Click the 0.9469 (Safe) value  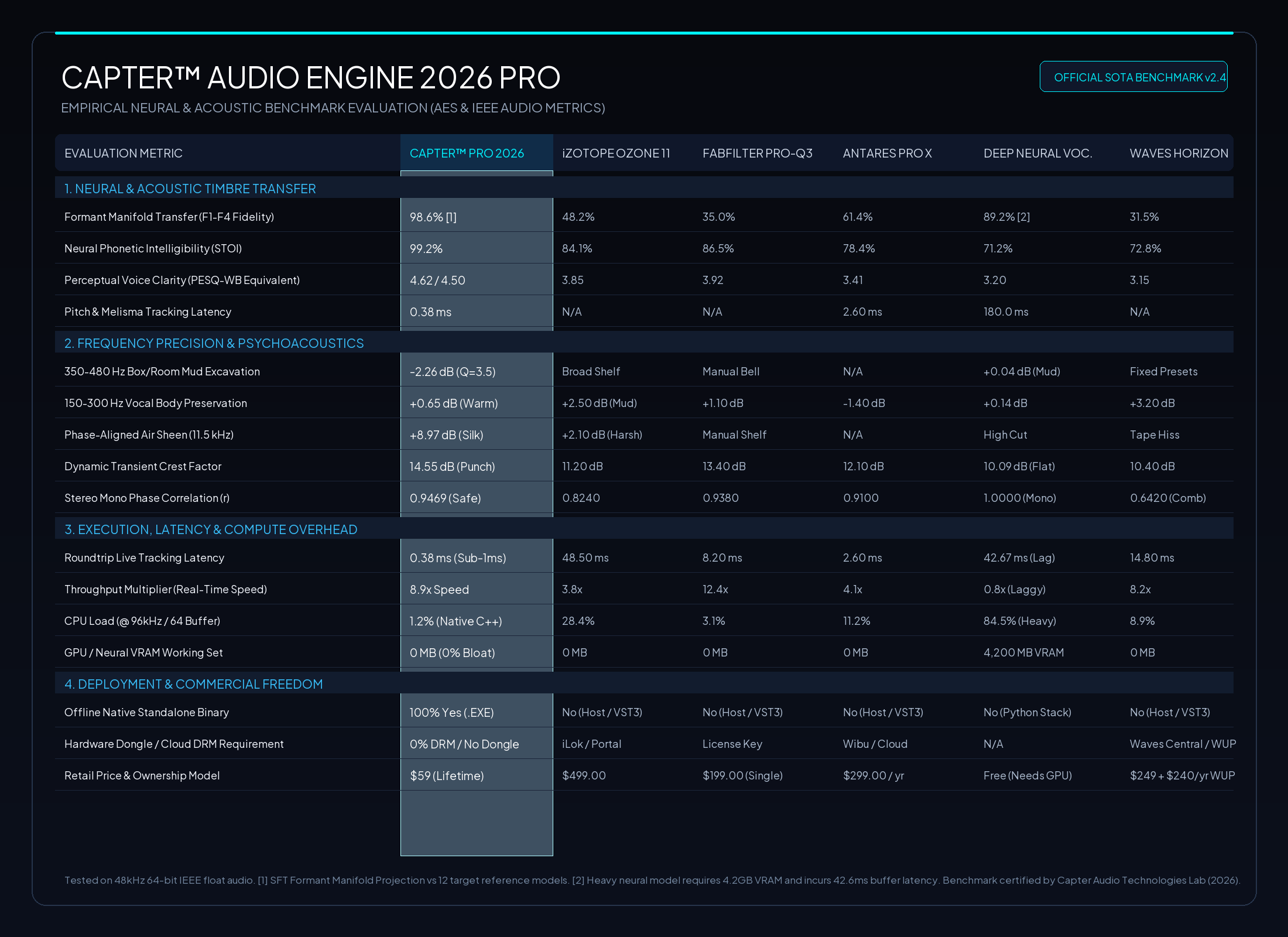pyautogui.click(x=446, y=498)
